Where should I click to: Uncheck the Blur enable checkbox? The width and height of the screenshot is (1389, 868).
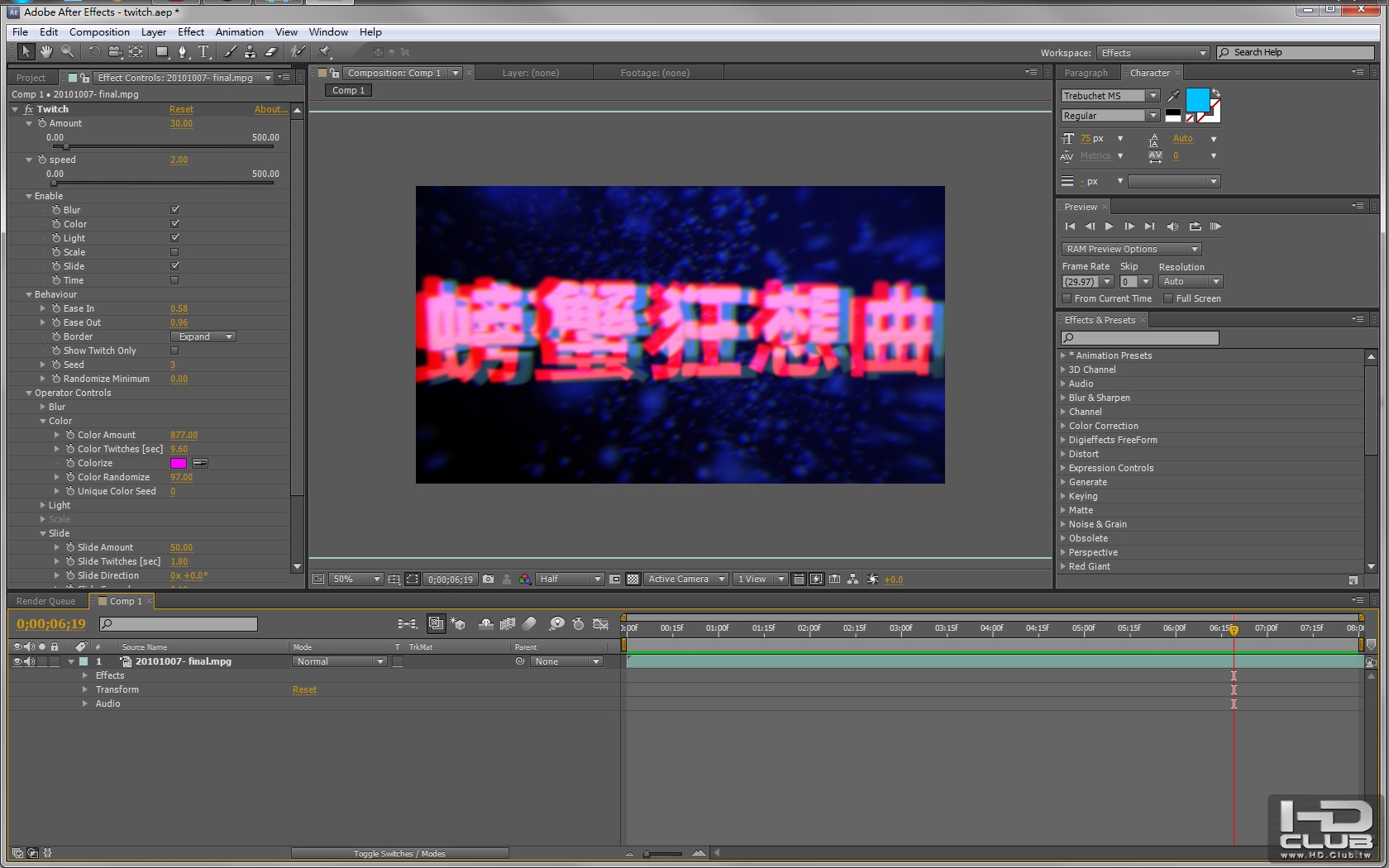(x=174, y=210)
